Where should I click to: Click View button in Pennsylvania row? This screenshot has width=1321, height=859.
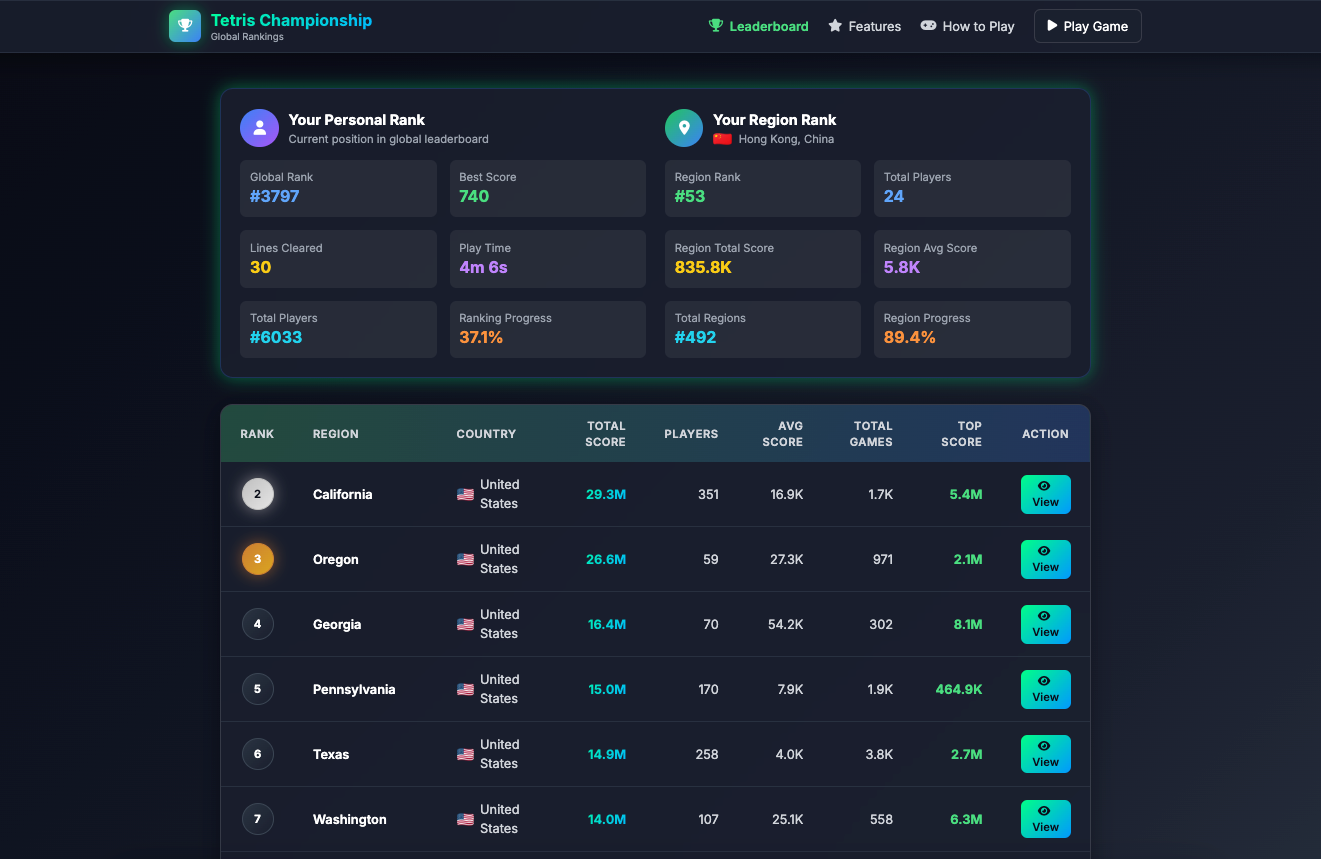point(1045,689)
